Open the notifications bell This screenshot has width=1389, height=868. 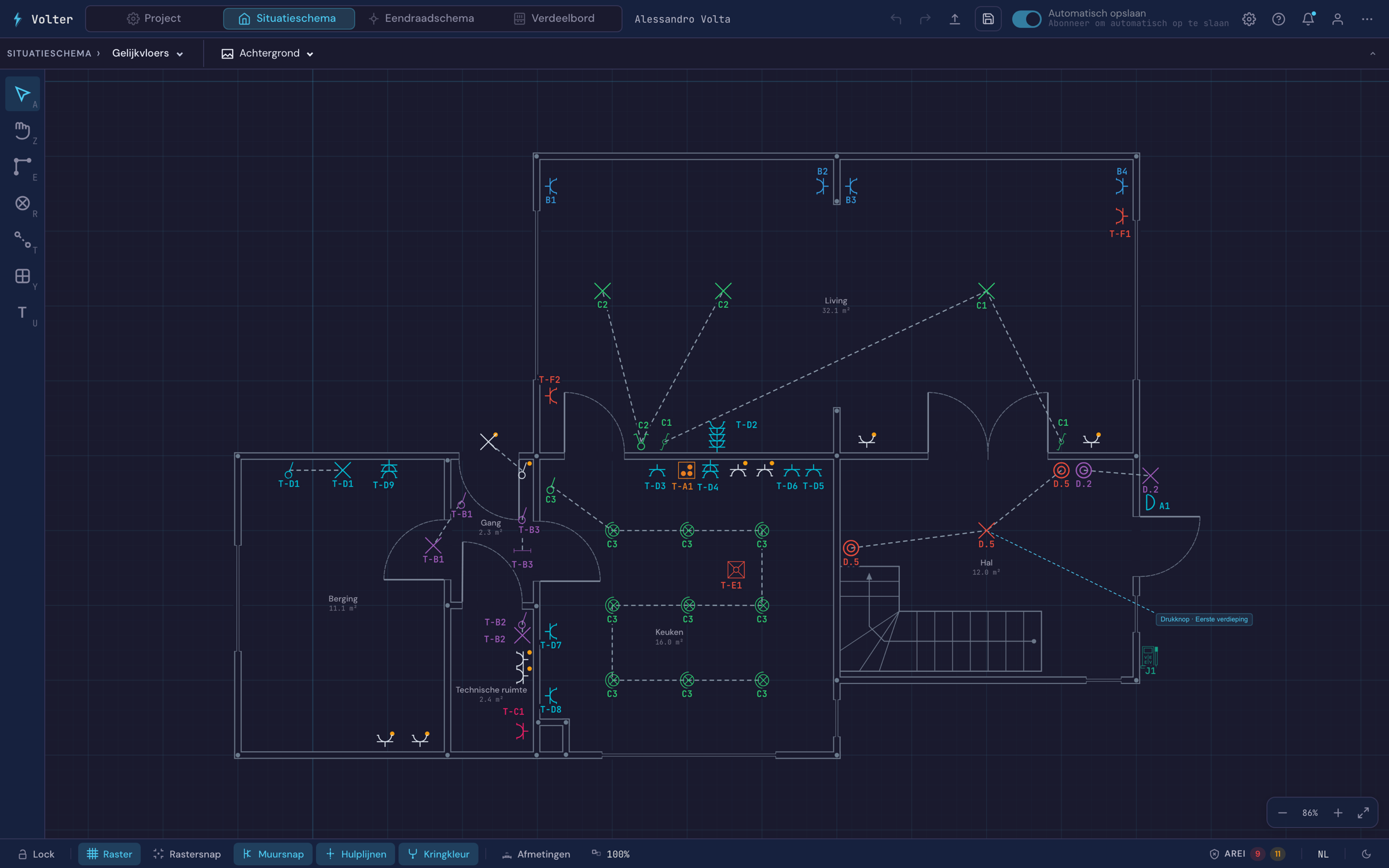1308,19
